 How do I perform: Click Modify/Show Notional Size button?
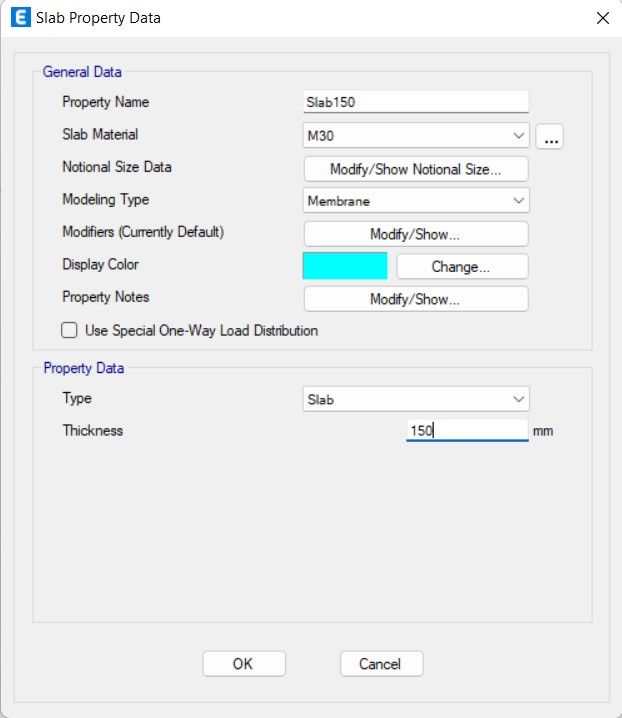416,169
